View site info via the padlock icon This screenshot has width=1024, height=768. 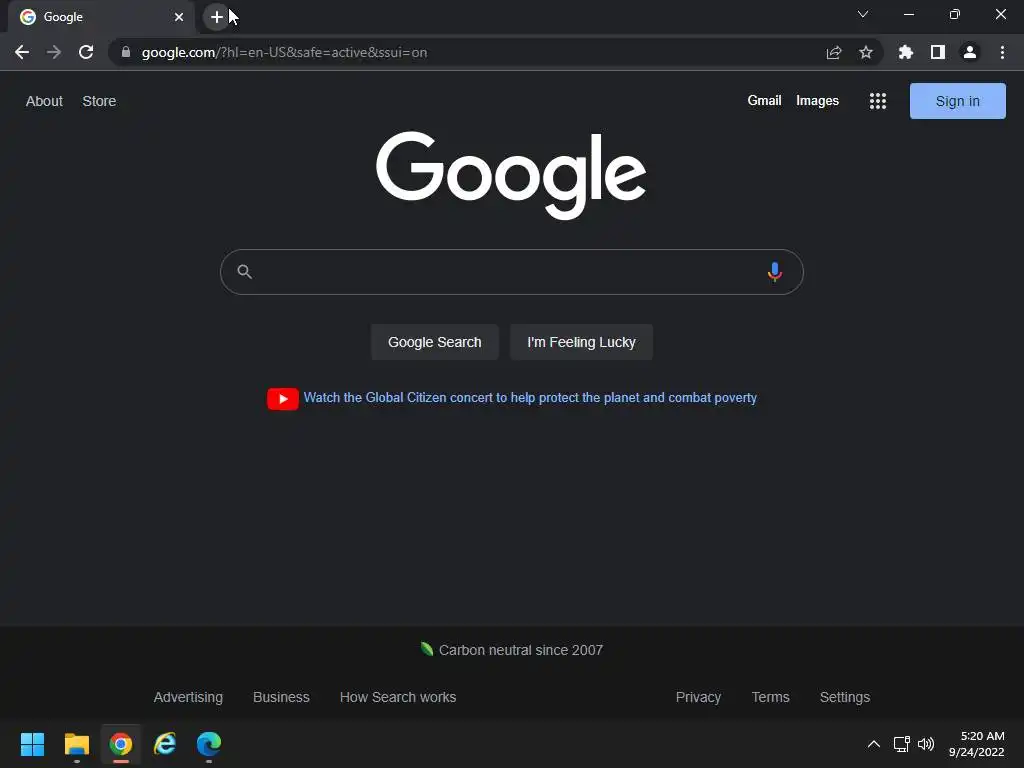coord(126,52)
